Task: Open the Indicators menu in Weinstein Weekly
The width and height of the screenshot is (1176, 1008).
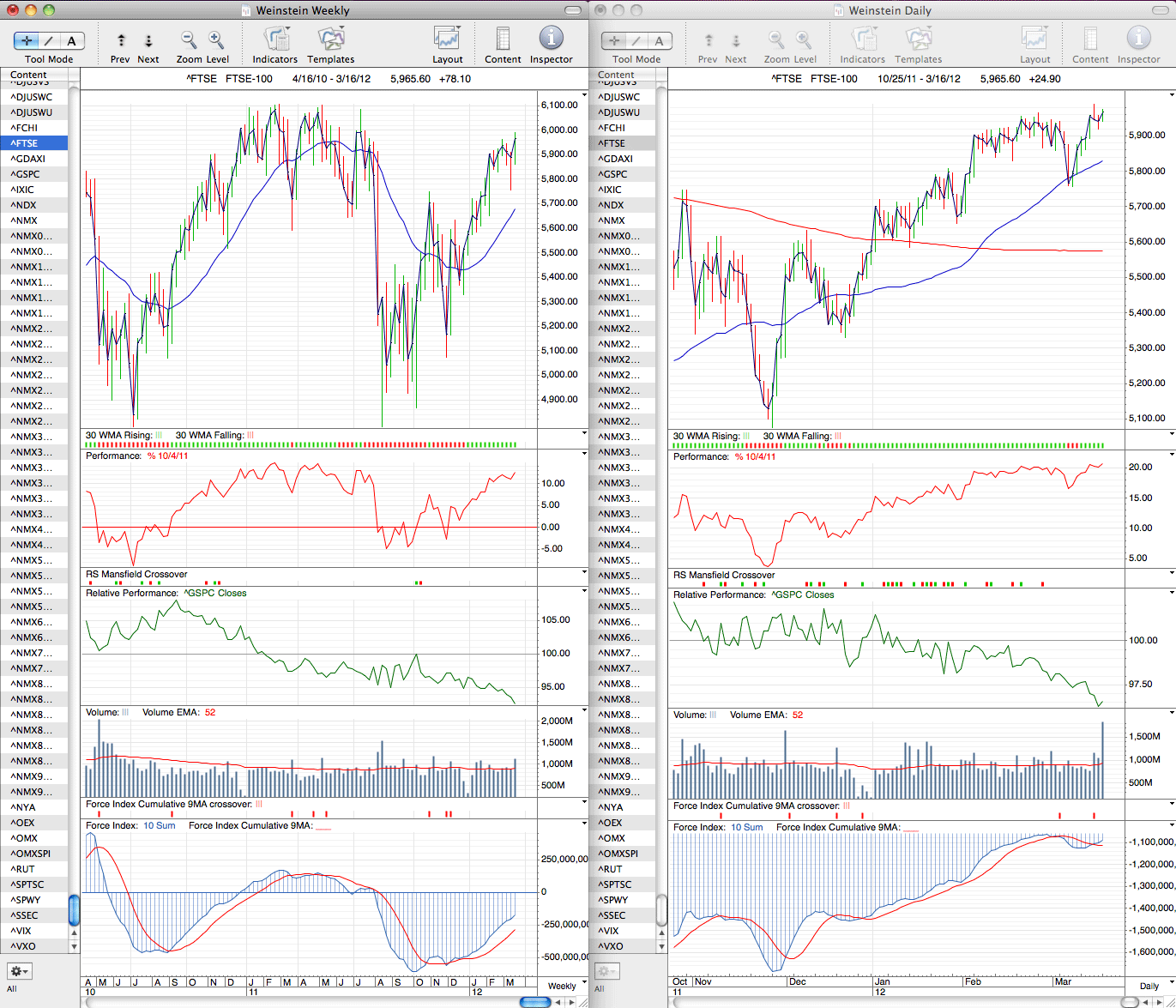Action: click(275, 39)
